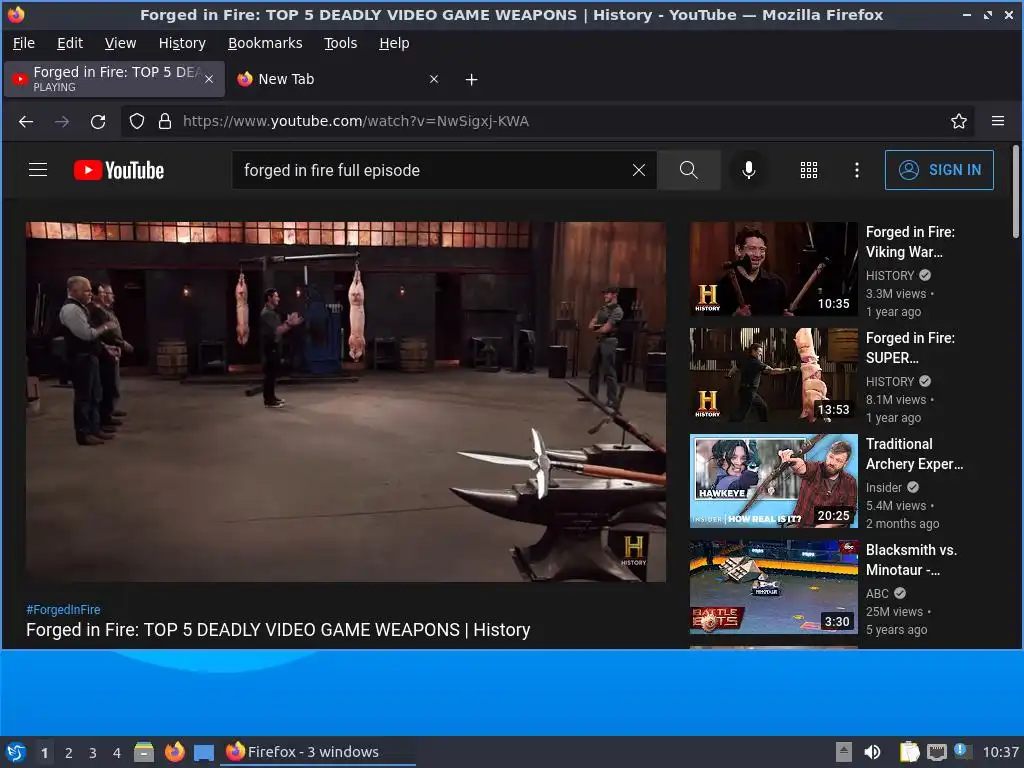Click the show desktop taskbar icon
1024x768 pixels.
(x=204, y=752)
